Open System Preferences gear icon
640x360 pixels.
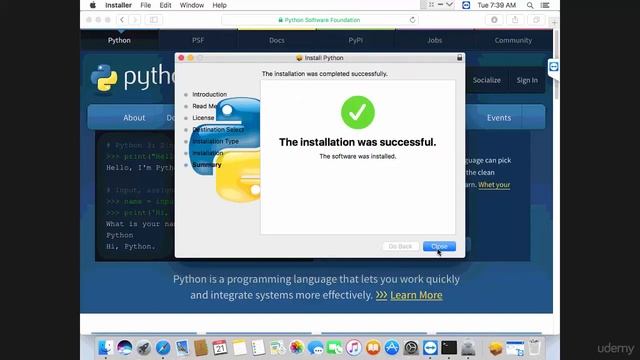tap(411, 348)
